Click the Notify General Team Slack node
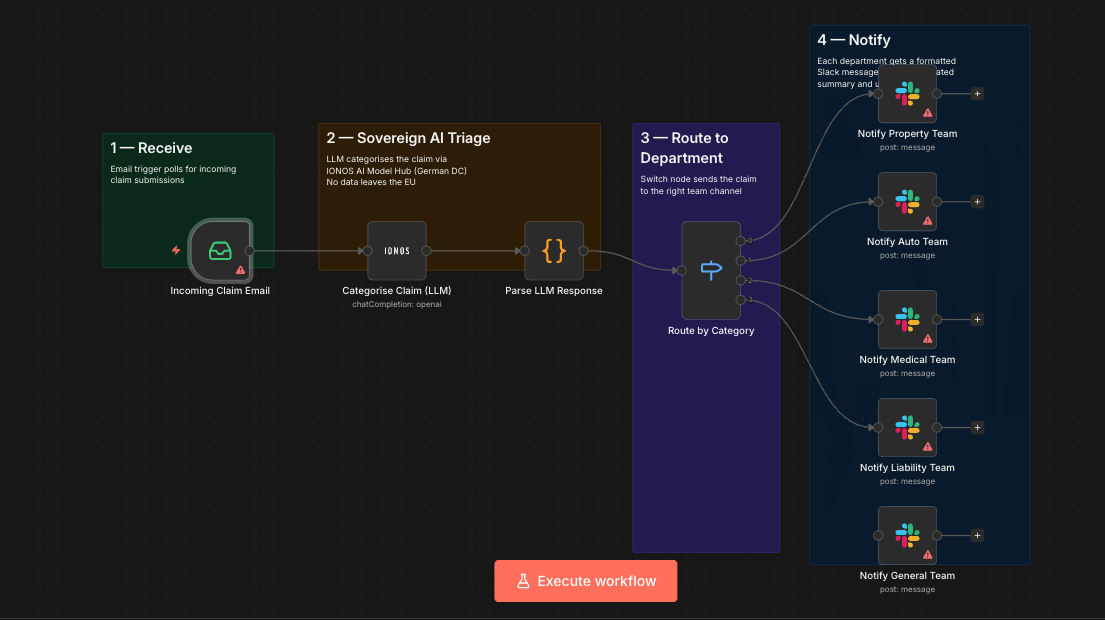The image size is (1105, 620). (907, 536)
